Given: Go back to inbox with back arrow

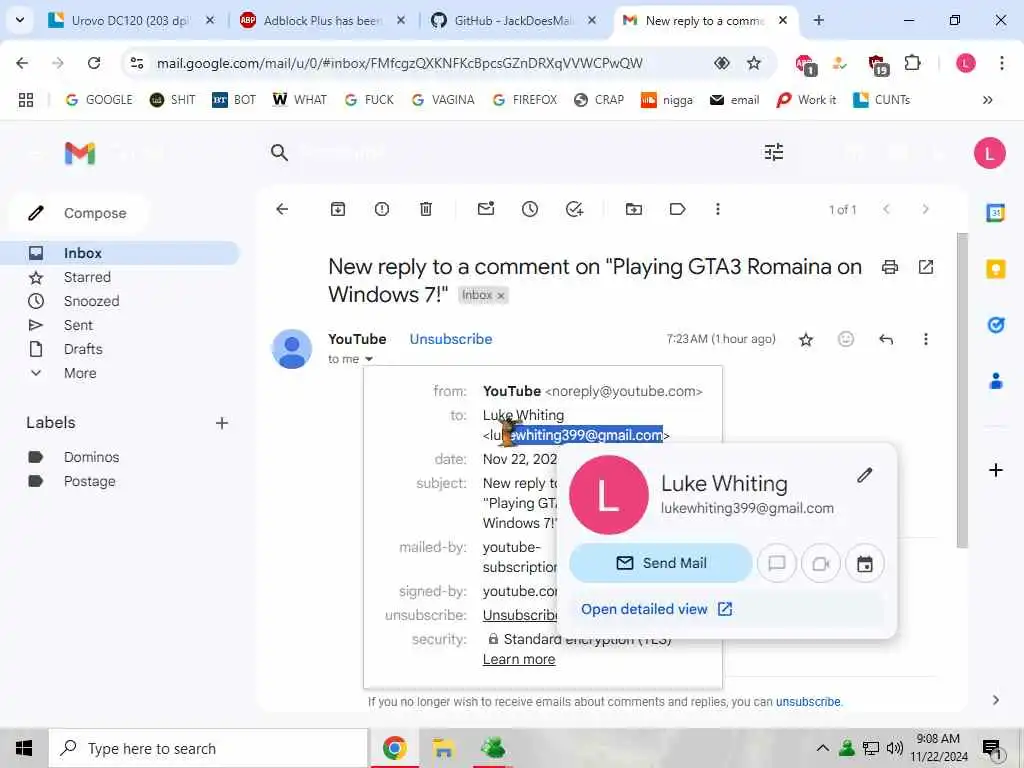Looking at the screenshot, I should point(282,209).
